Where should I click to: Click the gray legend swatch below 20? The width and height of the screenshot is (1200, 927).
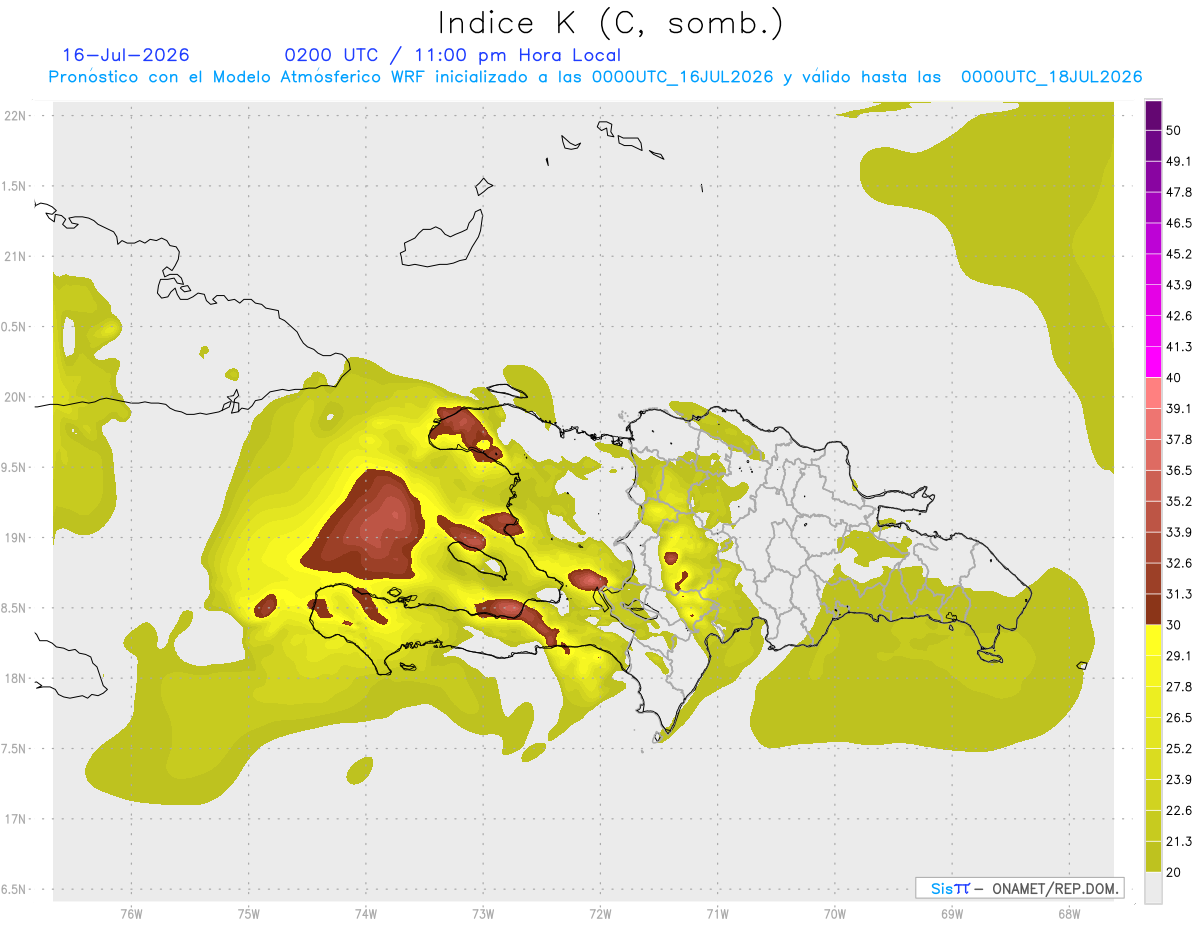(1153, 888)
